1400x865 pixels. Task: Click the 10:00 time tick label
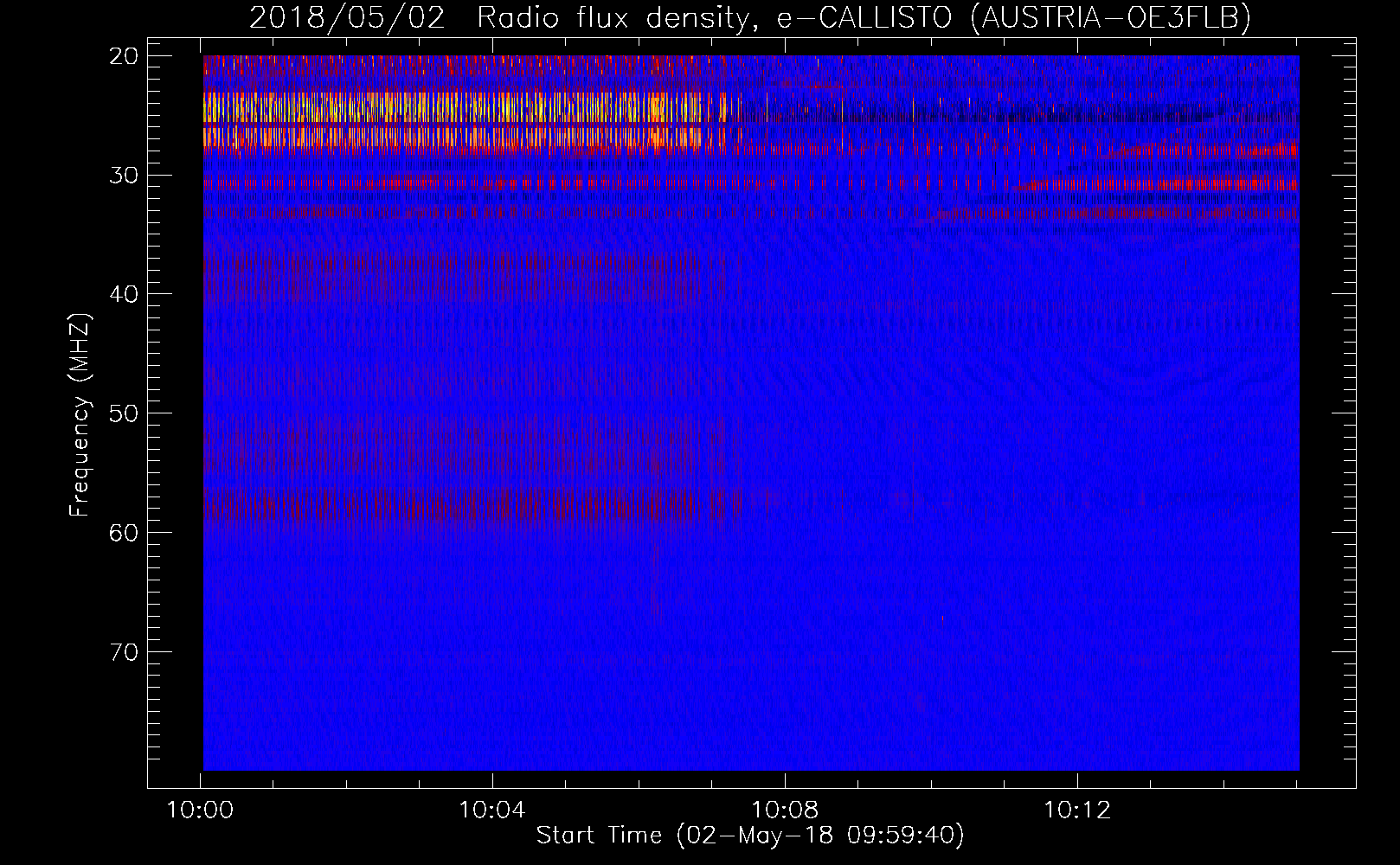tap(201, 811)
